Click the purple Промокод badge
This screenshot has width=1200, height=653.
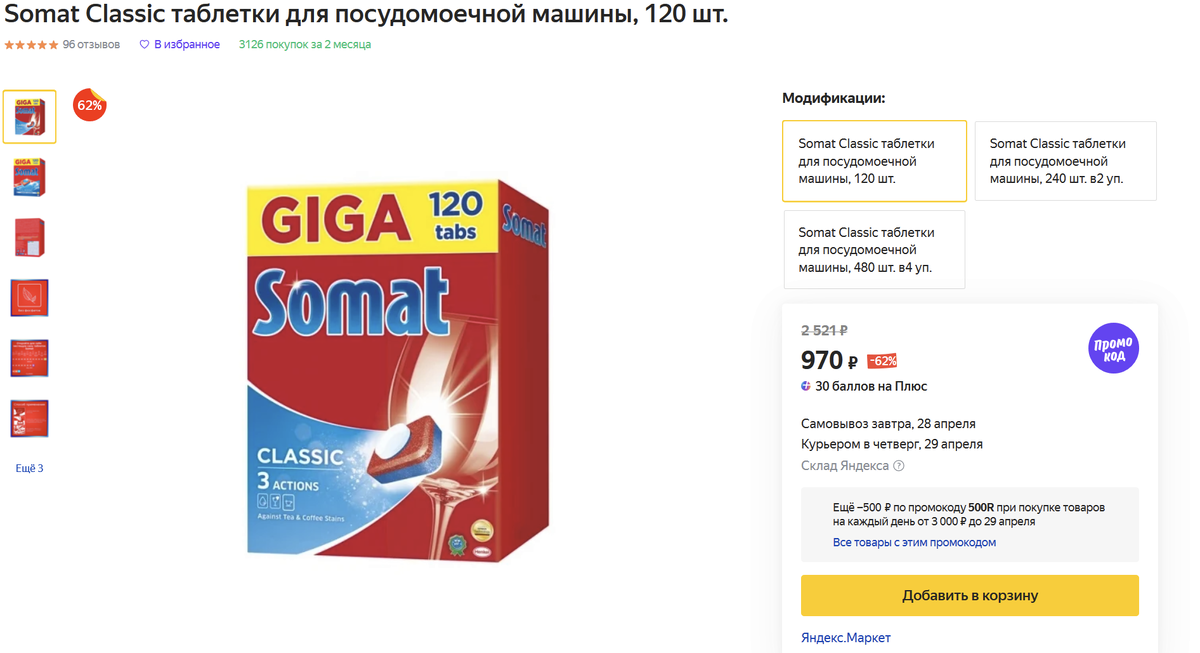(x=1113, y=349)
